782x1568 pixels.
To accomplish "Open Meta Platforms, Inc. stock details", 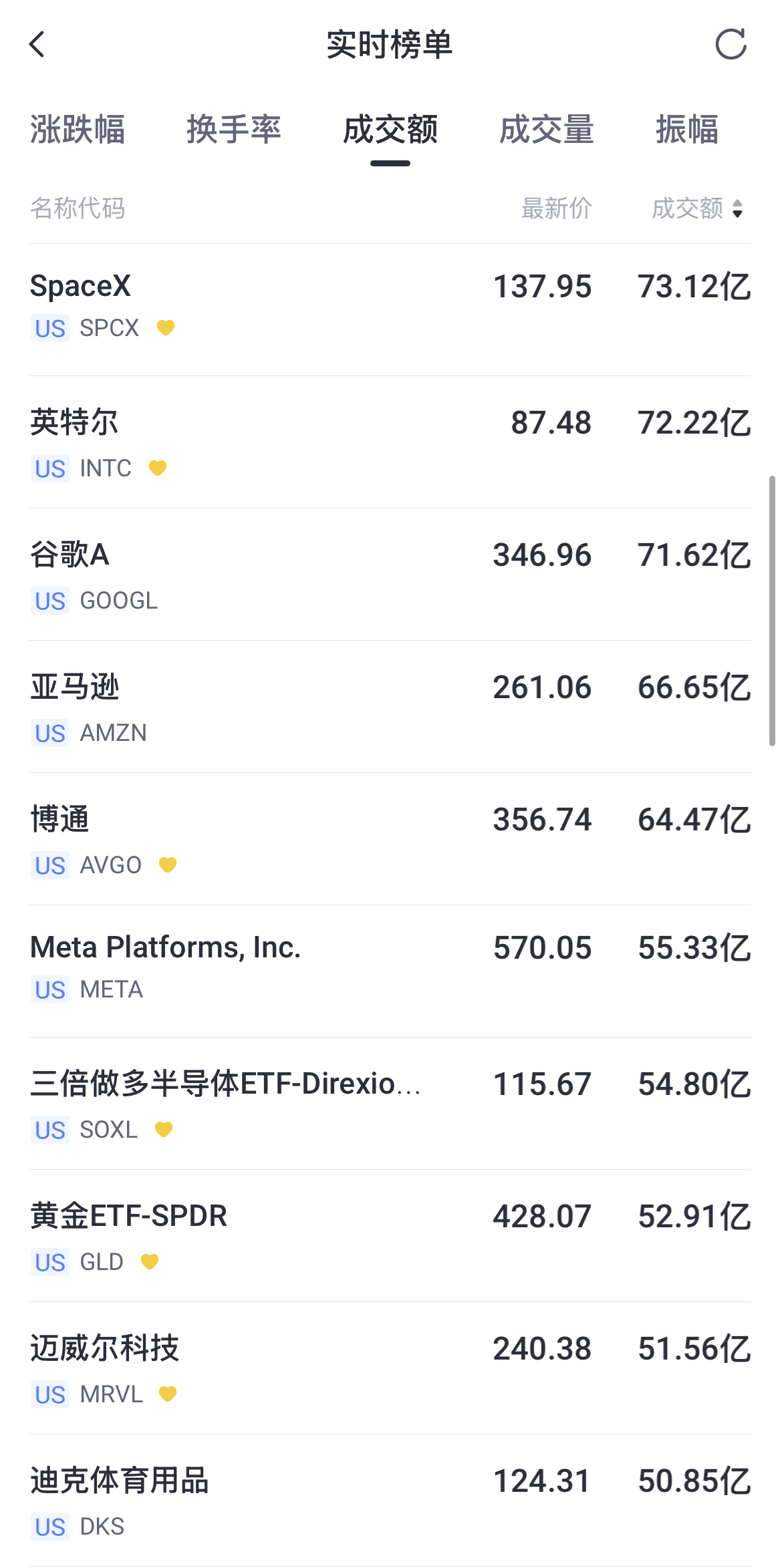I will point(390,971).
